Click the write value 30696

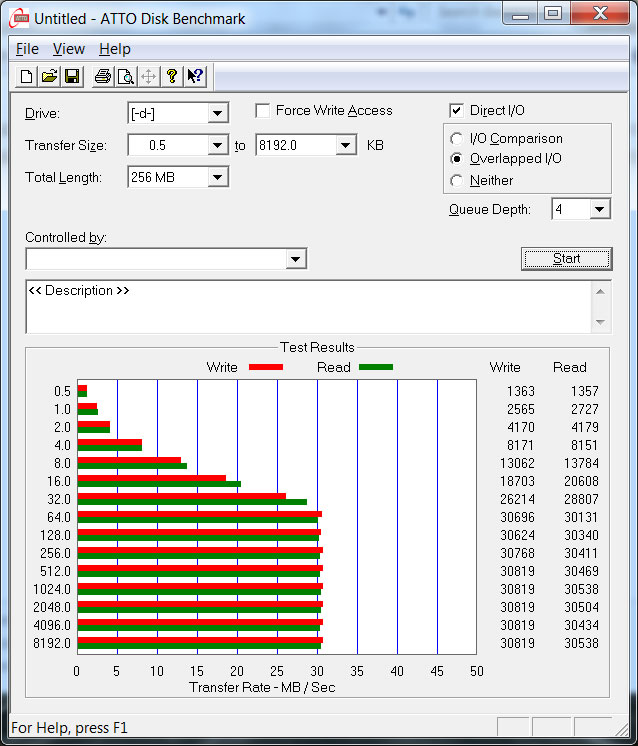pyautogui.click(x=518, y=517)
